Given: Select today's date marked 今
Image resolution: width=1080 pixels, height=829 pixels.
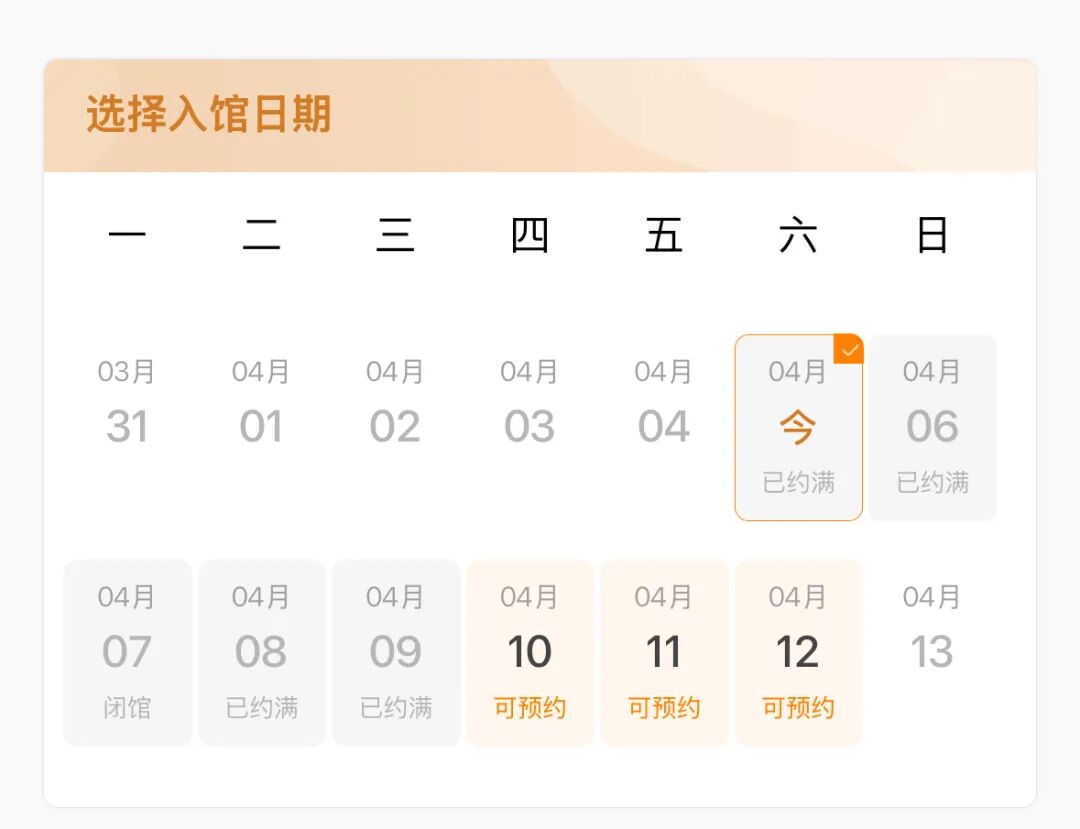Looking at the screenshot, I should click(798, 425).
